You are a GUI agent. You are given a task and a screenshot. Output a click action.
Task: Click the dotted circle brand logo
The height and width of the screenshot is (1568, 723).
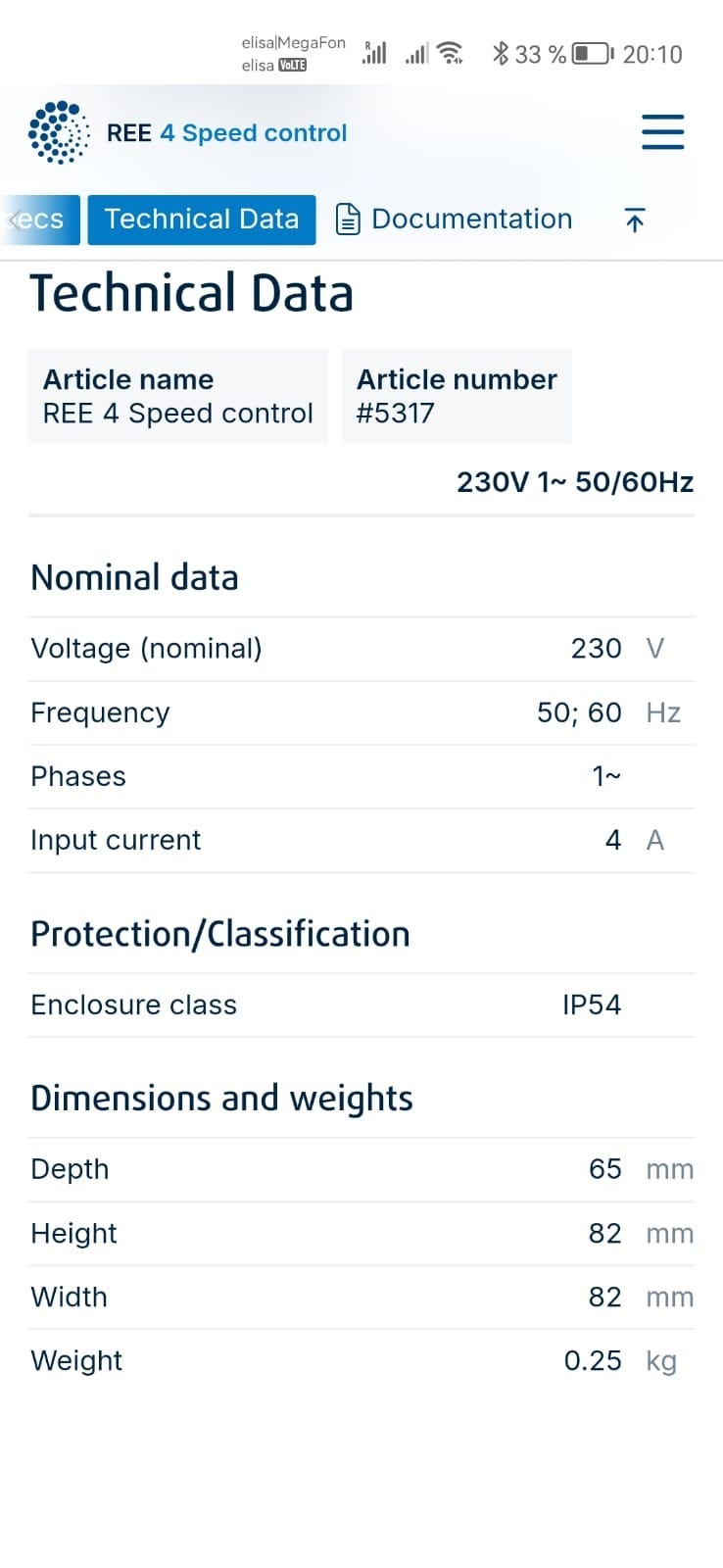tap(59, 132)
